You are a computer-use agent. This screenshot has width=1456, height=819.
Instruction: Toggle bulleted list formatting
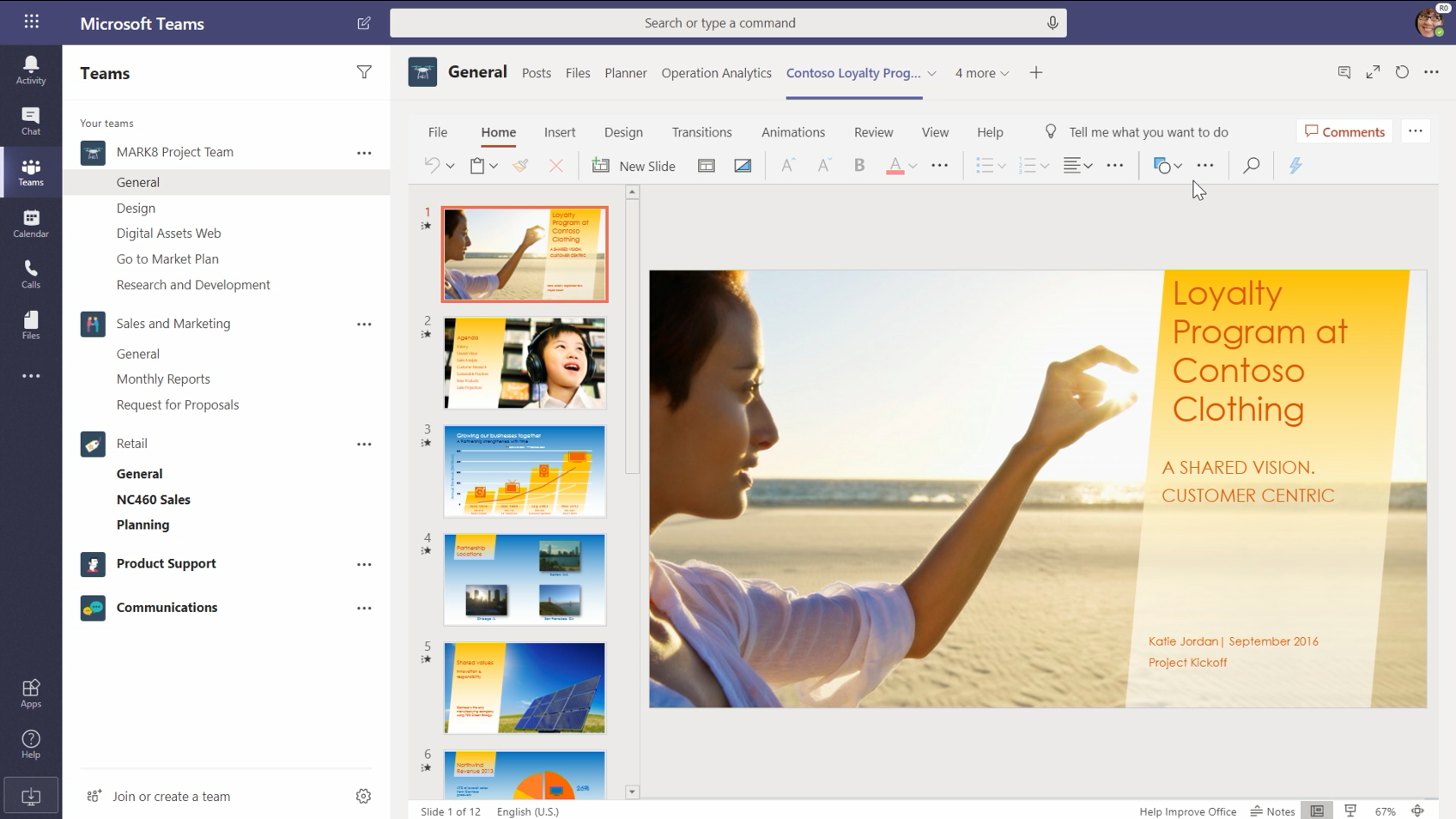986,165
